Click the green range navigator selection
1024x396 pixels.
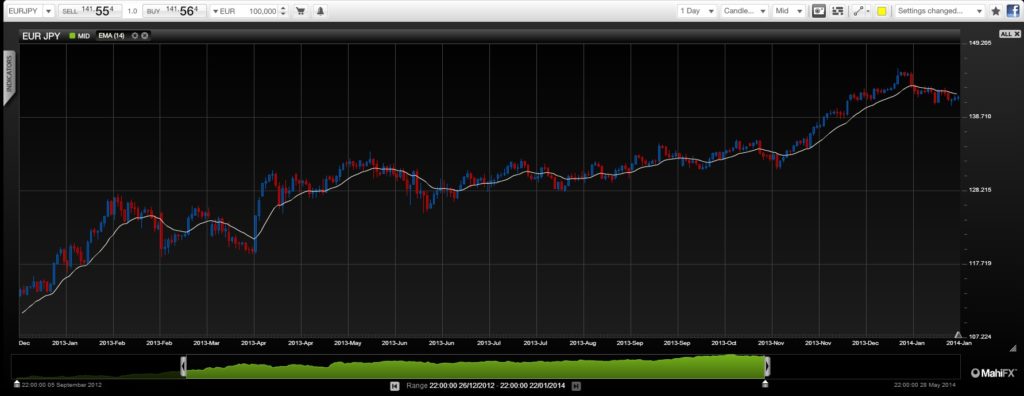tap(475, 367)
